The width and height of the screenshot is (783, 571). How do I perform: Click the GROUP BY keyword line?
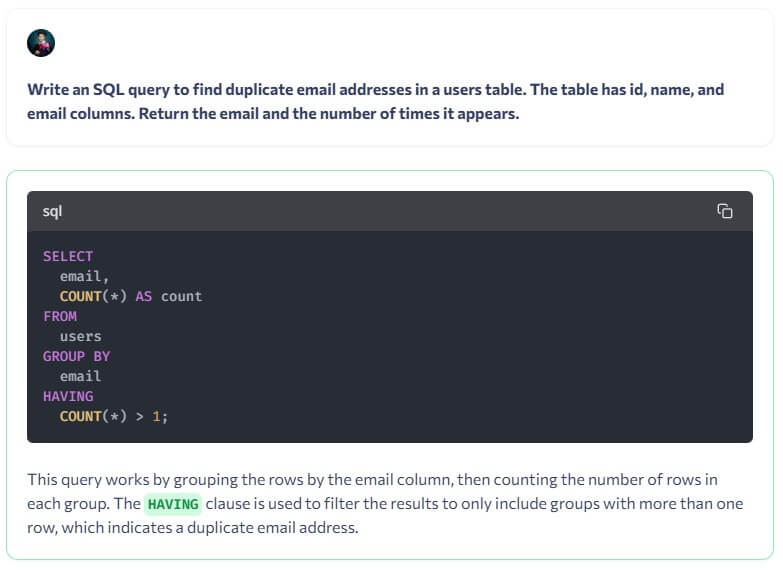pos(76,356)
